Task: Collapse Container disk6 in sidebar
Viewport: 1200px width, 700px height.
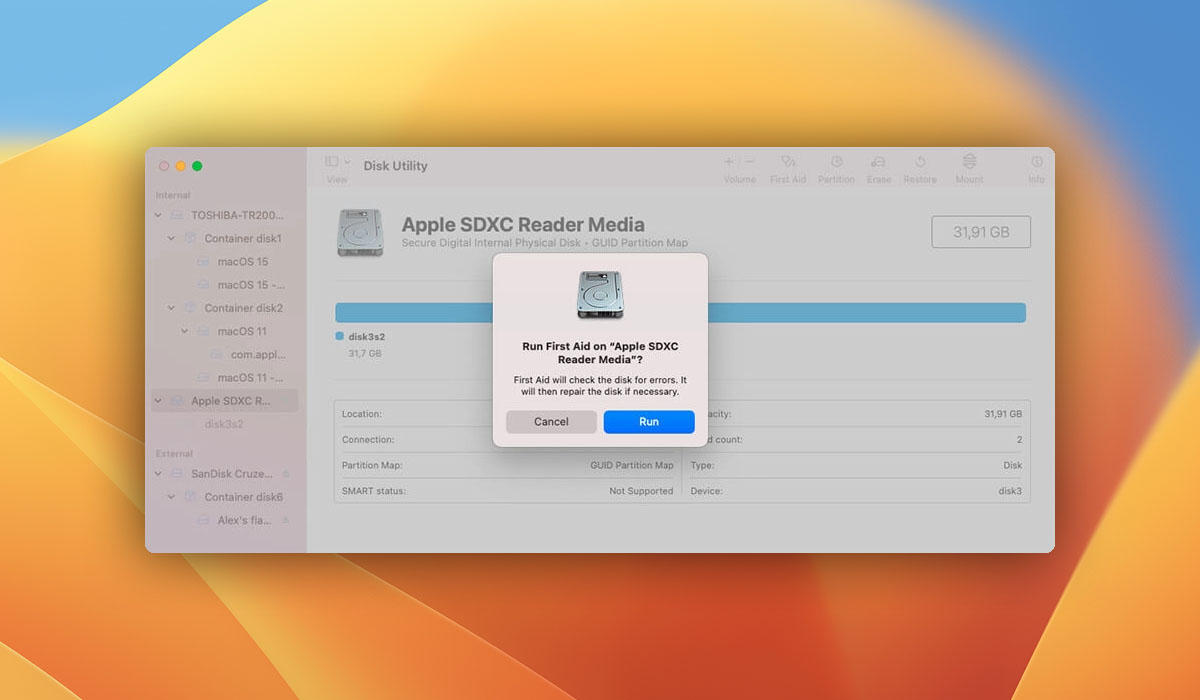Action: click(x=171, y=497)
